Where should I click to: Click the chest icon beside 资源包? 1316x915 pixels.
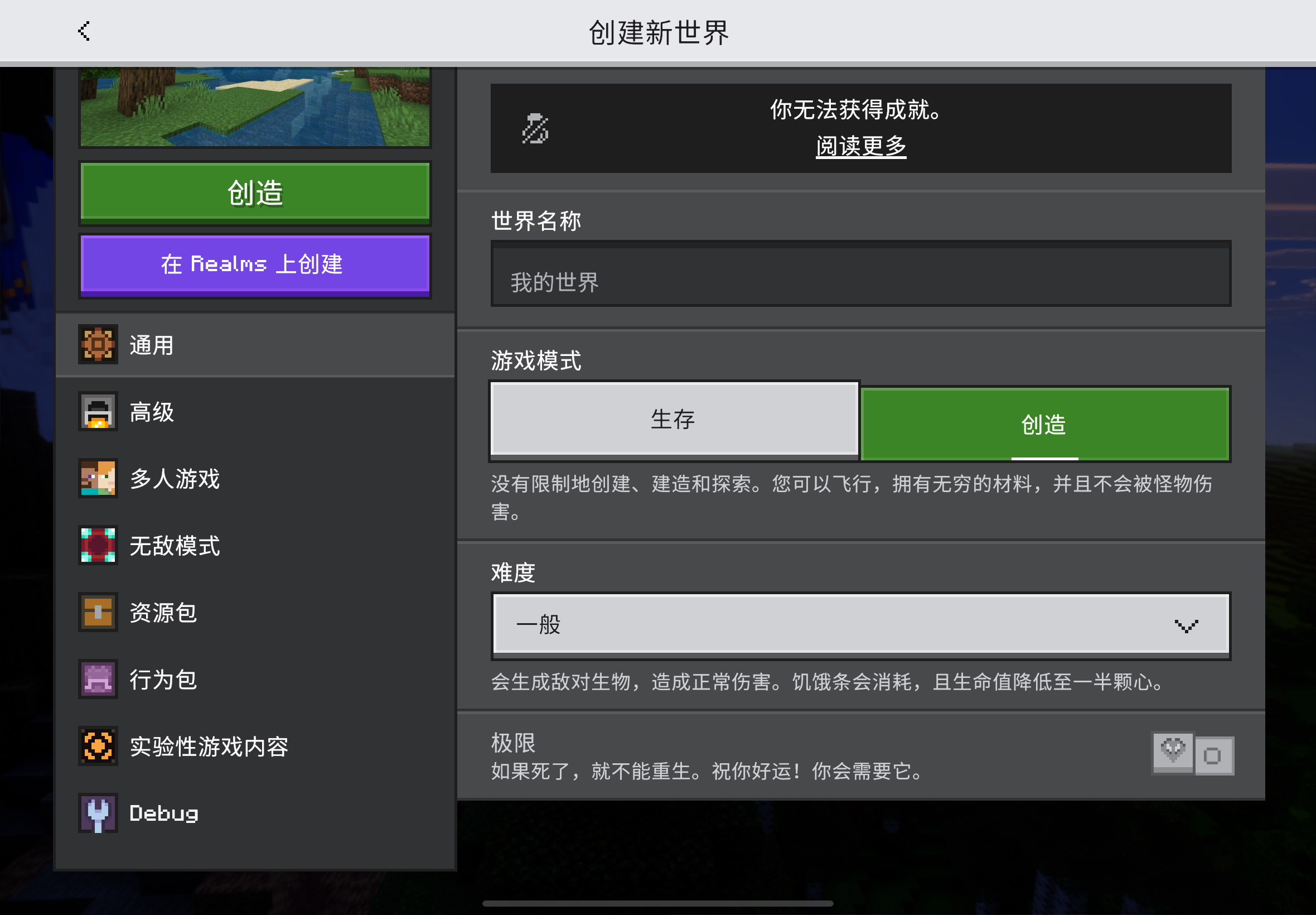click(x=98, y=611)
